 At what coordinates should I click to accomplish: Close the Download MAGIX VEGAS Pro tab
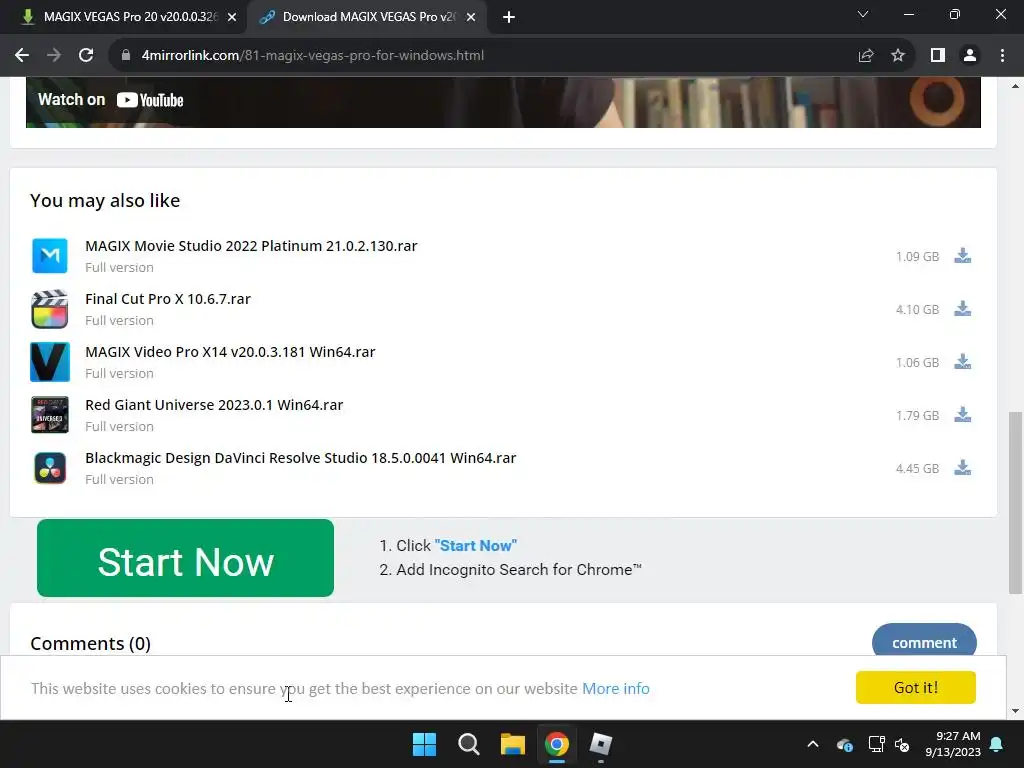tap(471, 17)
